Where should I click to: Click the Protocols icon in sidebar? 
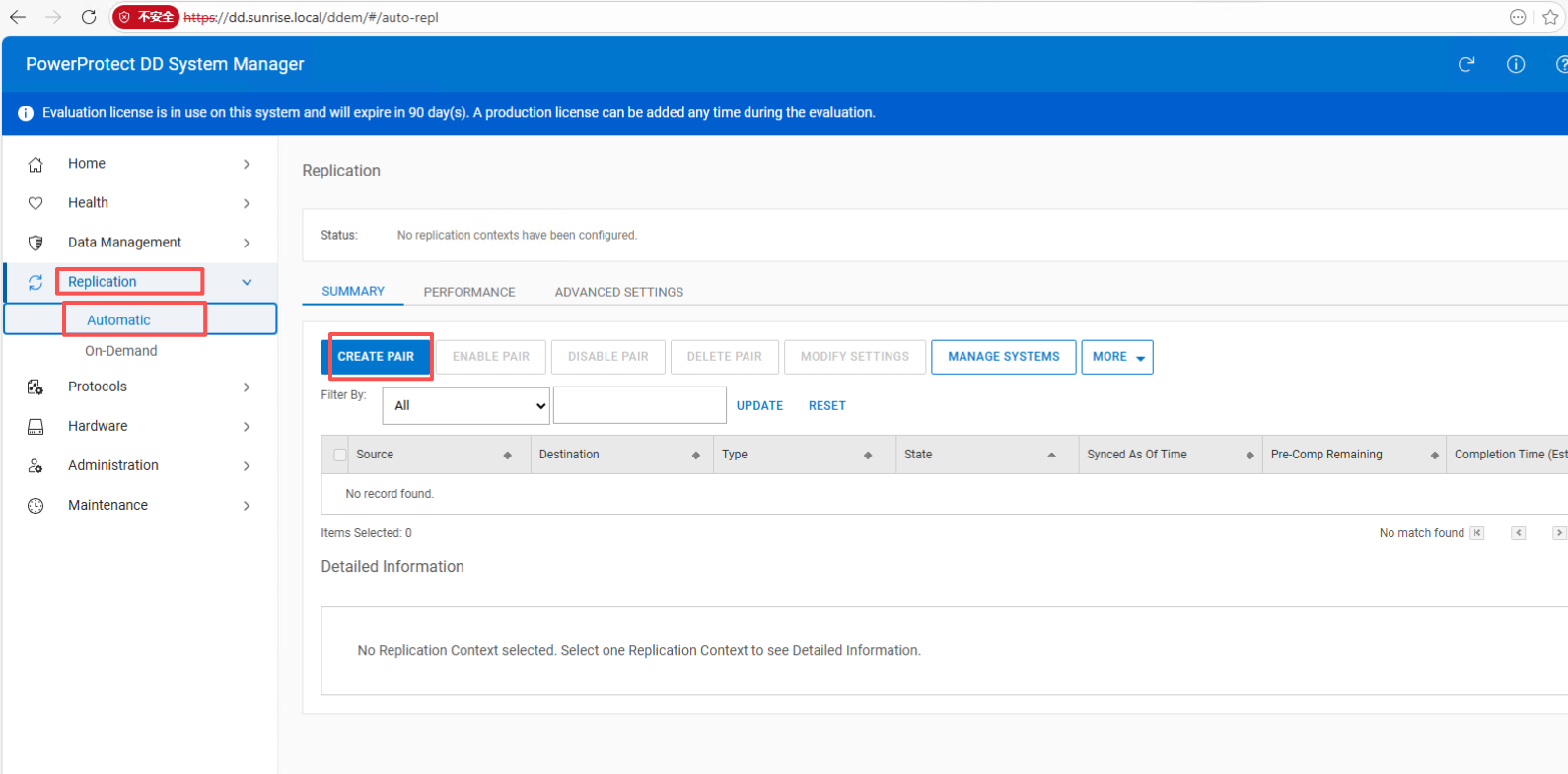pos(36,387)
